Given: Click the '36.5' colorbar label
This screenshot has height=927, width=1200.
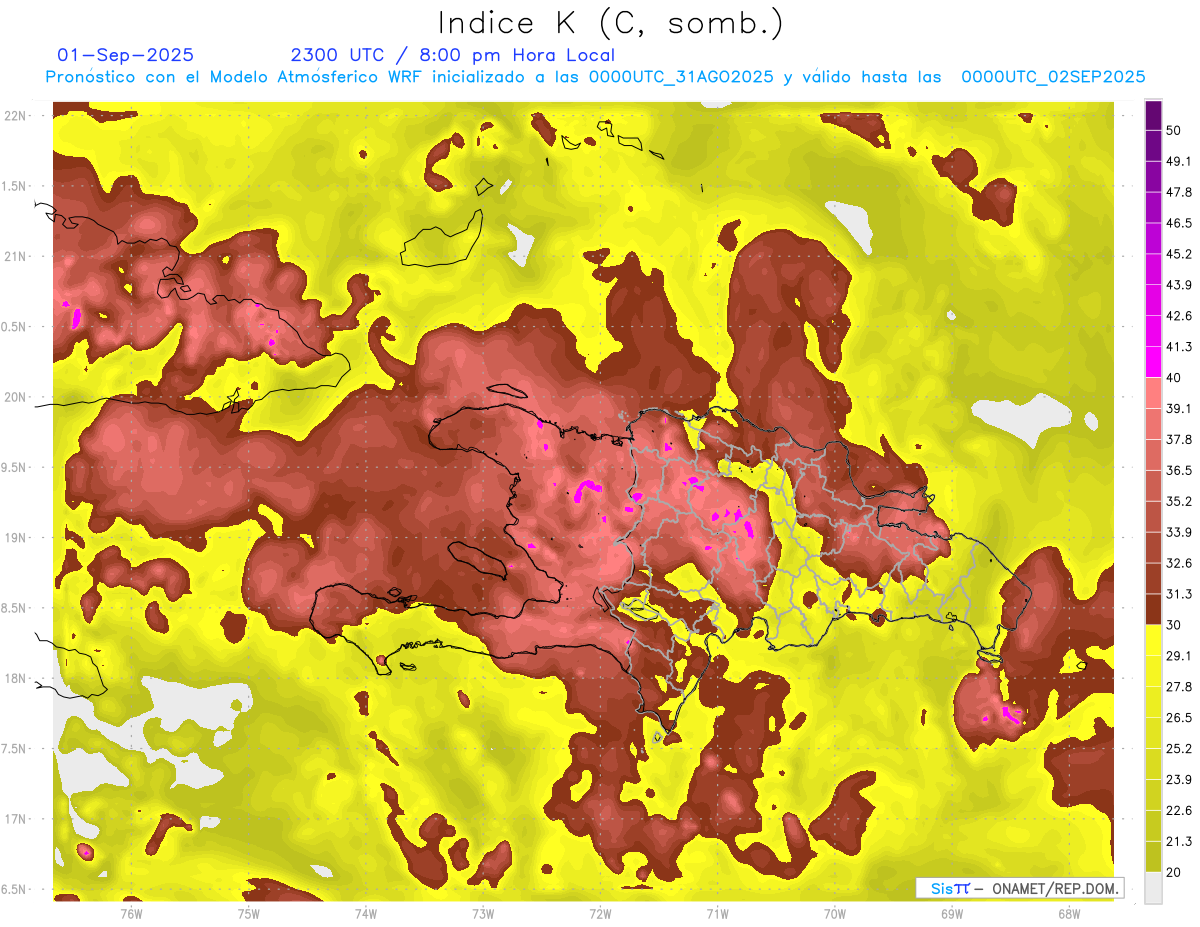Looking at the screenshot, I should [1179, 470].
